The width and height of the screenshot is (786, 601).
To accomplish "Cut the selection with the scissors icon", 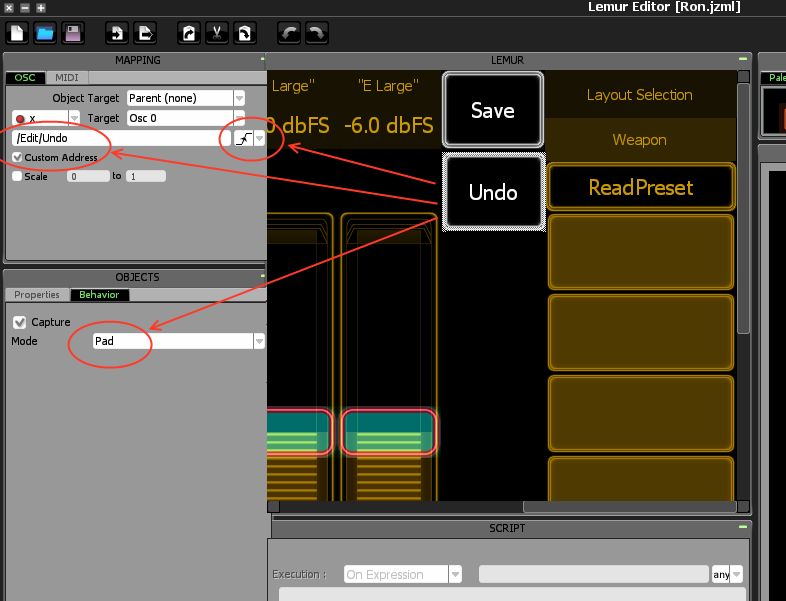I will 217,34.
